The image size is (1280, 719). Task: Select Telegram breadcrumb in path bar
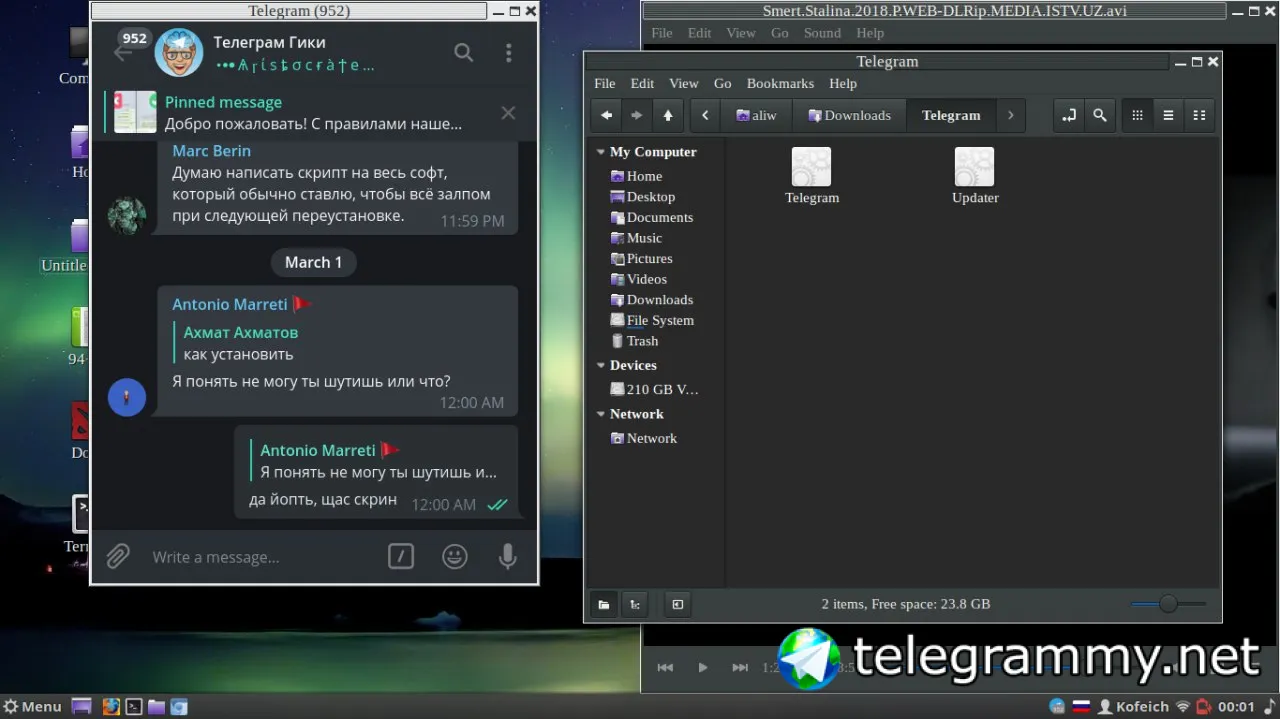coord(951,115)
